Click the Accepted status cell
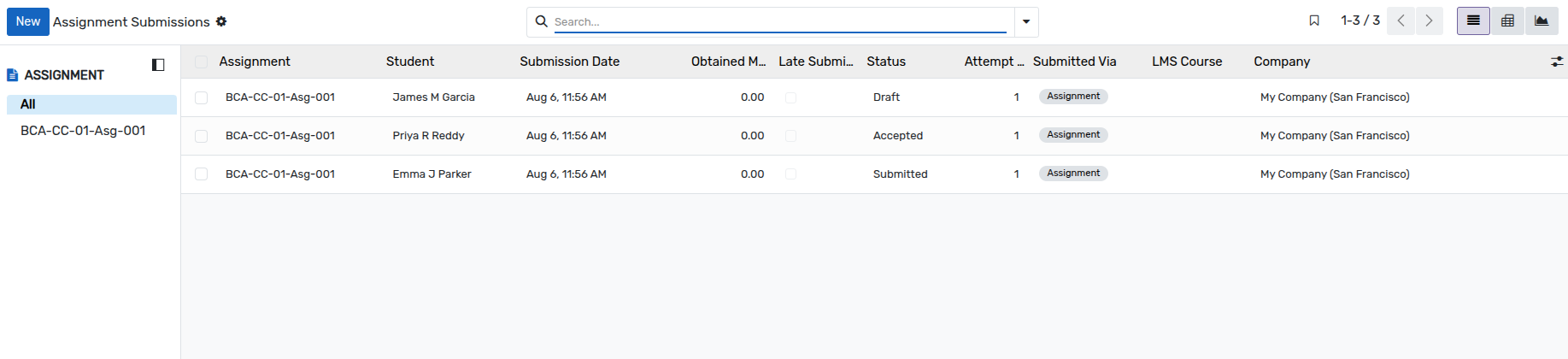 pos(898,136)
